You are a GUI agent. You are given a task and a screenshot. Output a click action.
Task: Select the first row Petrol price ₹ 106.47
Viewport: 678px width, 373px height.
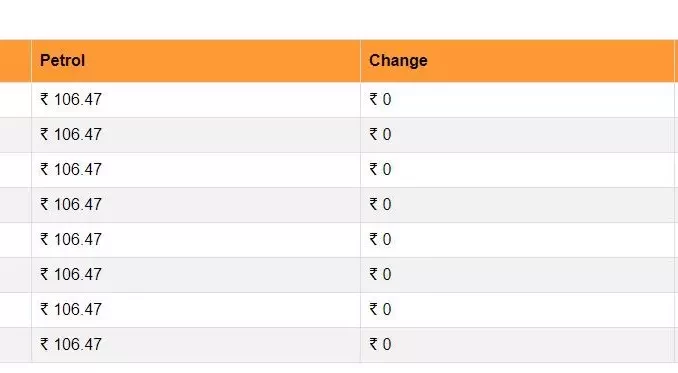[x=71, y=99]
